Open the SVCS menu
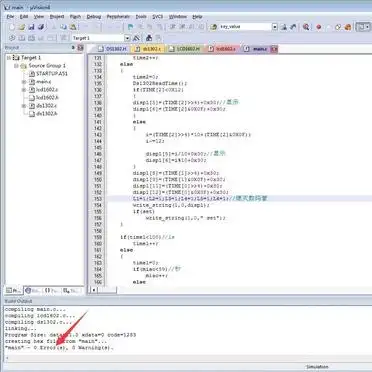372x372 pixels. [158, 16]
